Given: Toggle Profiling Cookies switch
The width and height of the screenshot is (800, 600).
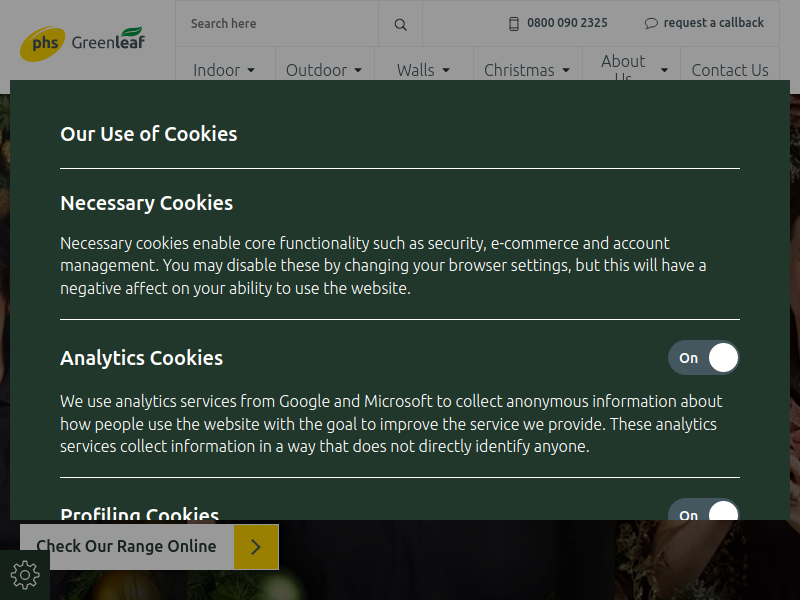Looking at the screenshot, I should 704,509.
